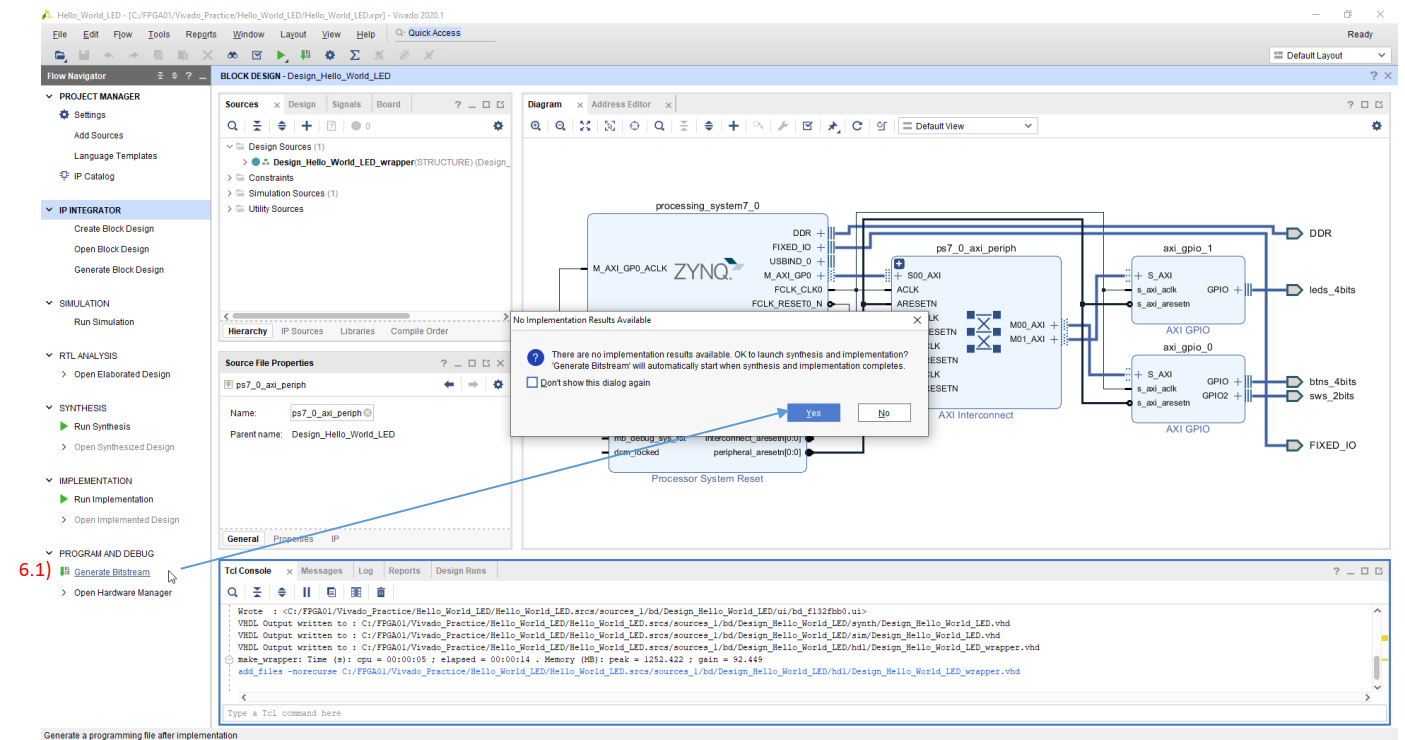Click the trash Clear icon in Tcl Console
The image size is (1405, 740).
pyautogui.click(x=380, y=592)
